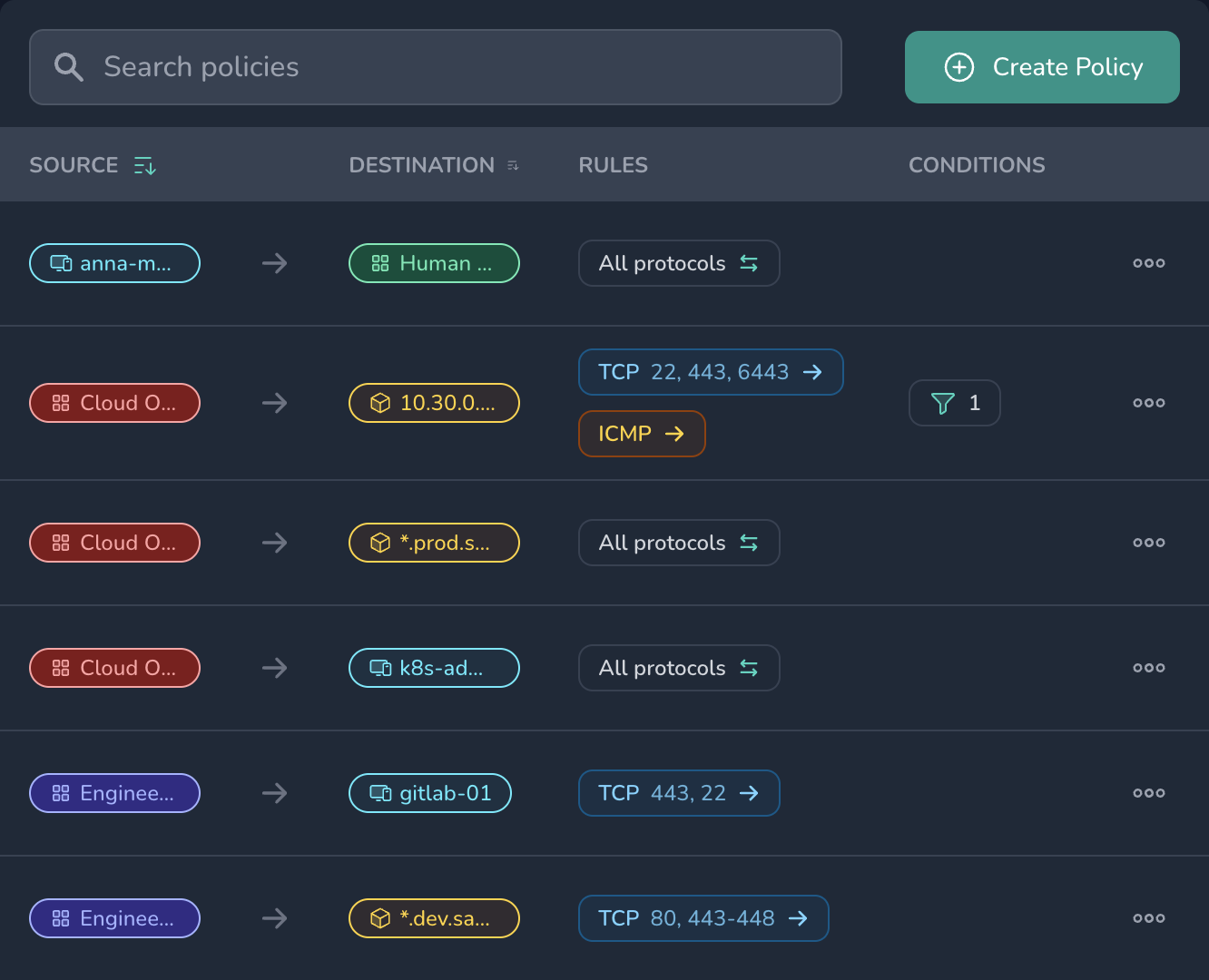This screenshot has height=980, width=1209.
Task: Open more options menu for k8s-ad row
Action: pyautogui.click(x=1149, y=668)
